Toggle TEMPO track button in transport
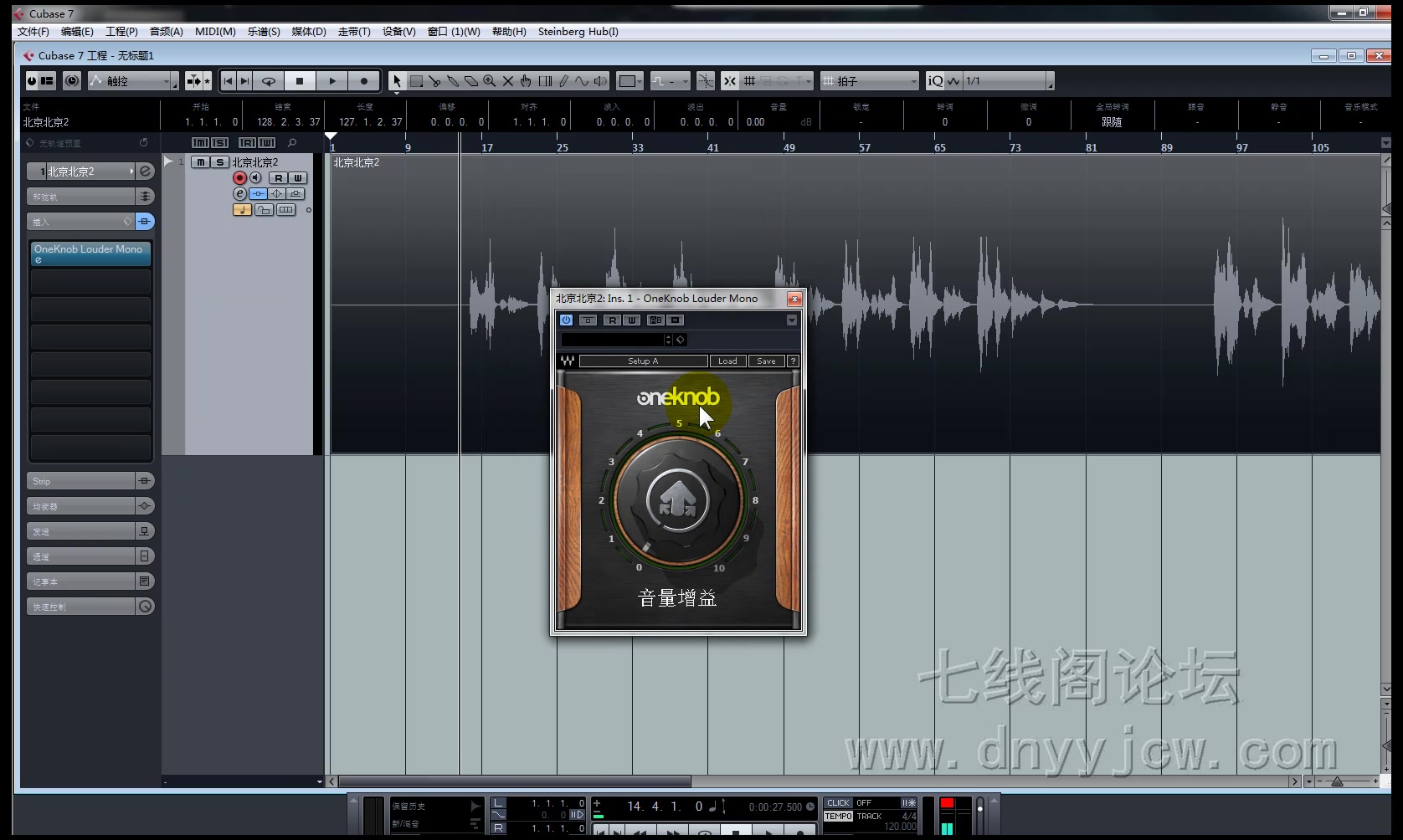This screenshot has width=1403, height=840. tap(838, 817)
